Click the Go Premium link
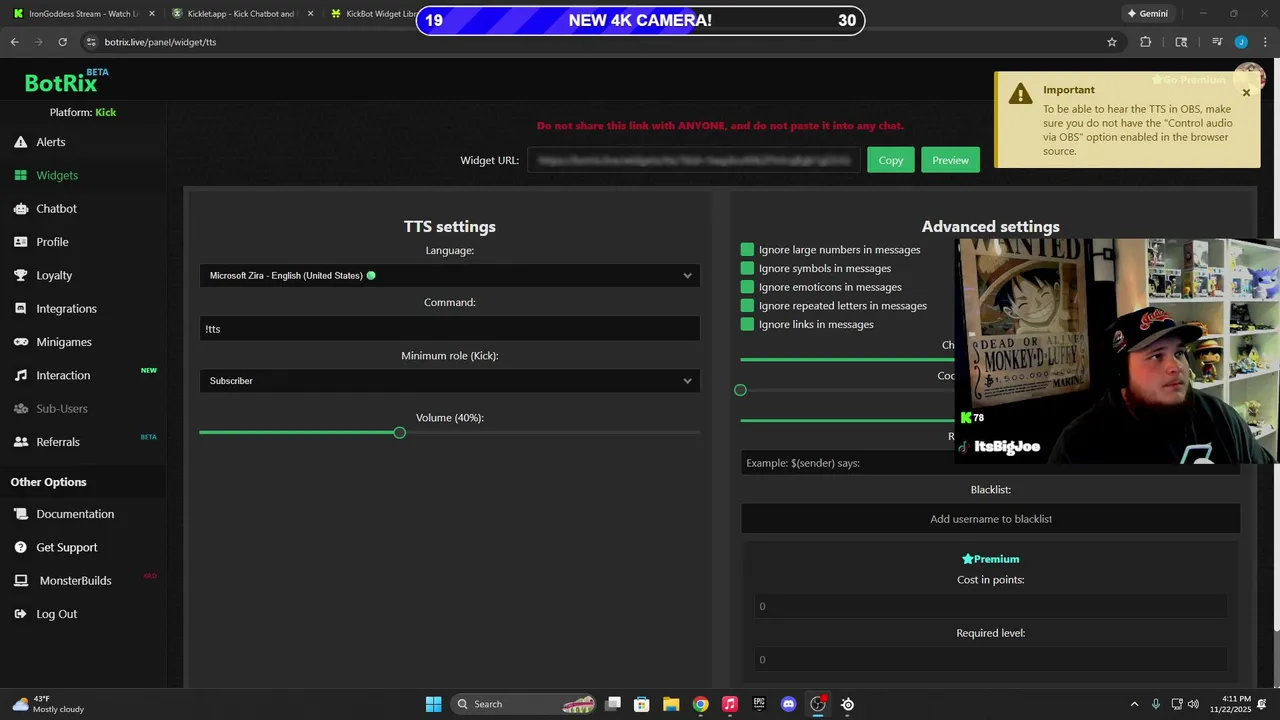Image resolution: width=1280 pixels, height=720 pixels. [x=1188, y=80]
